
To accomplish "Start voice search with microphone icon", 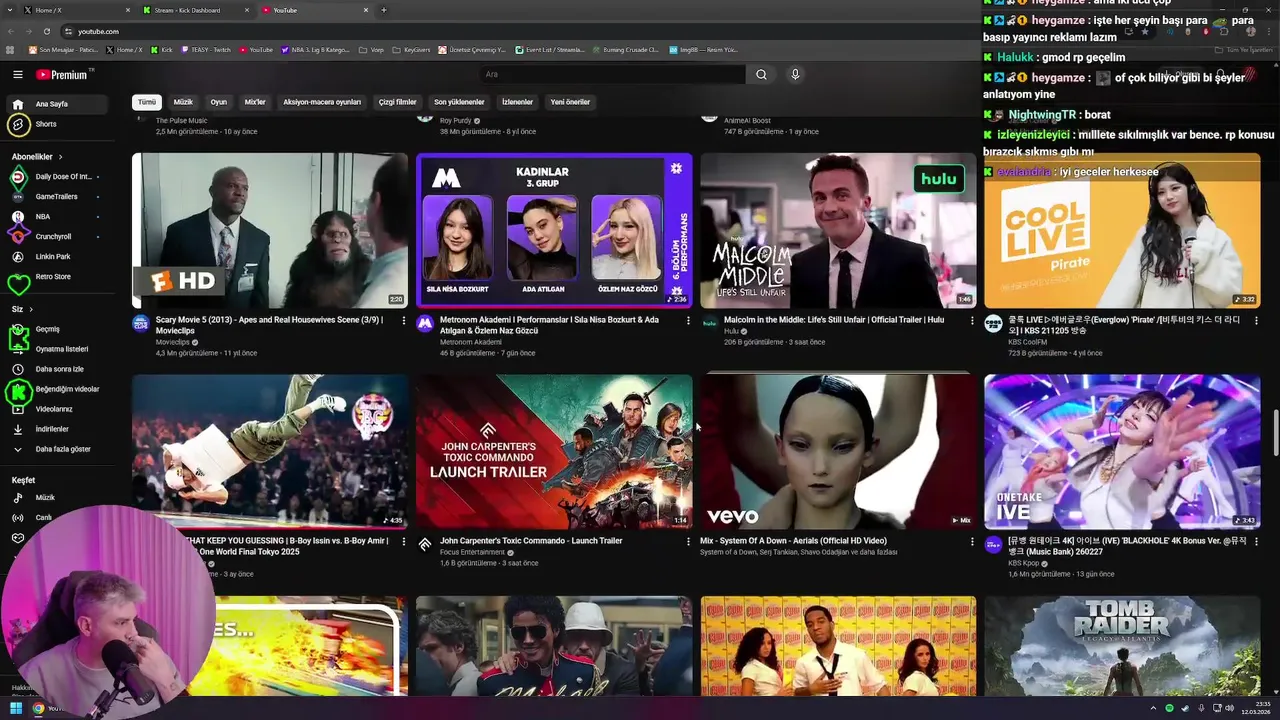I will pyautogui.click(x=795, y=74).
